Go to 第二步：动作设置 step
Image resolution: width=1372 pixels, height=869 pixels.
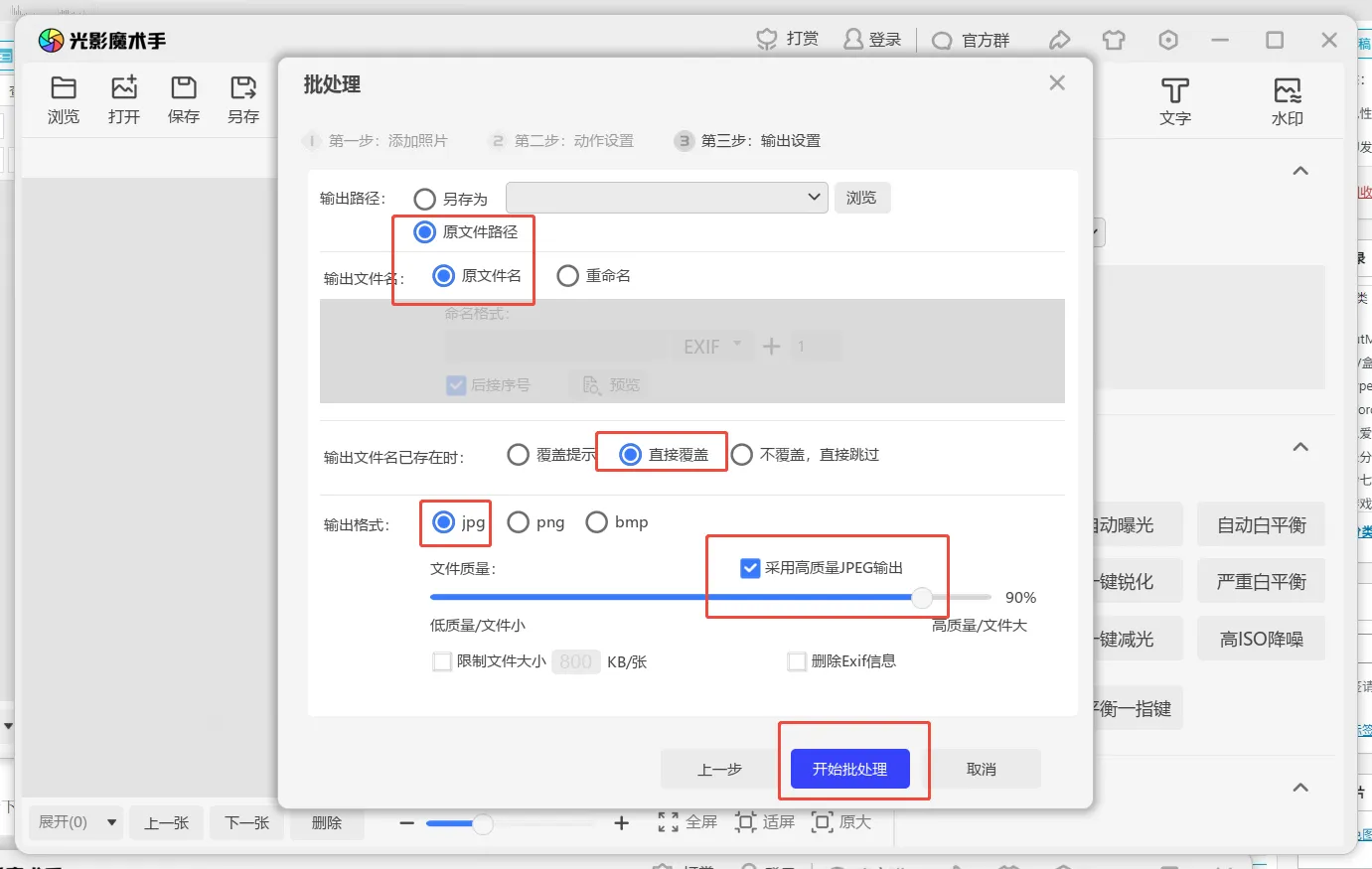coord(562,141)
